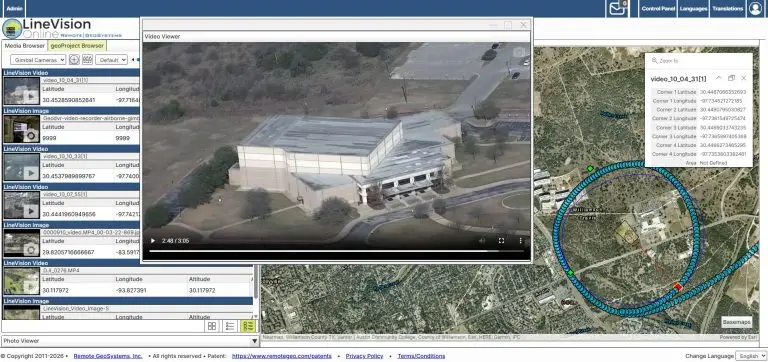Viewport: 768px width, 362px height.
Task: Switch to the geoProject Browser tab
Action: click(x=77, y=46)
